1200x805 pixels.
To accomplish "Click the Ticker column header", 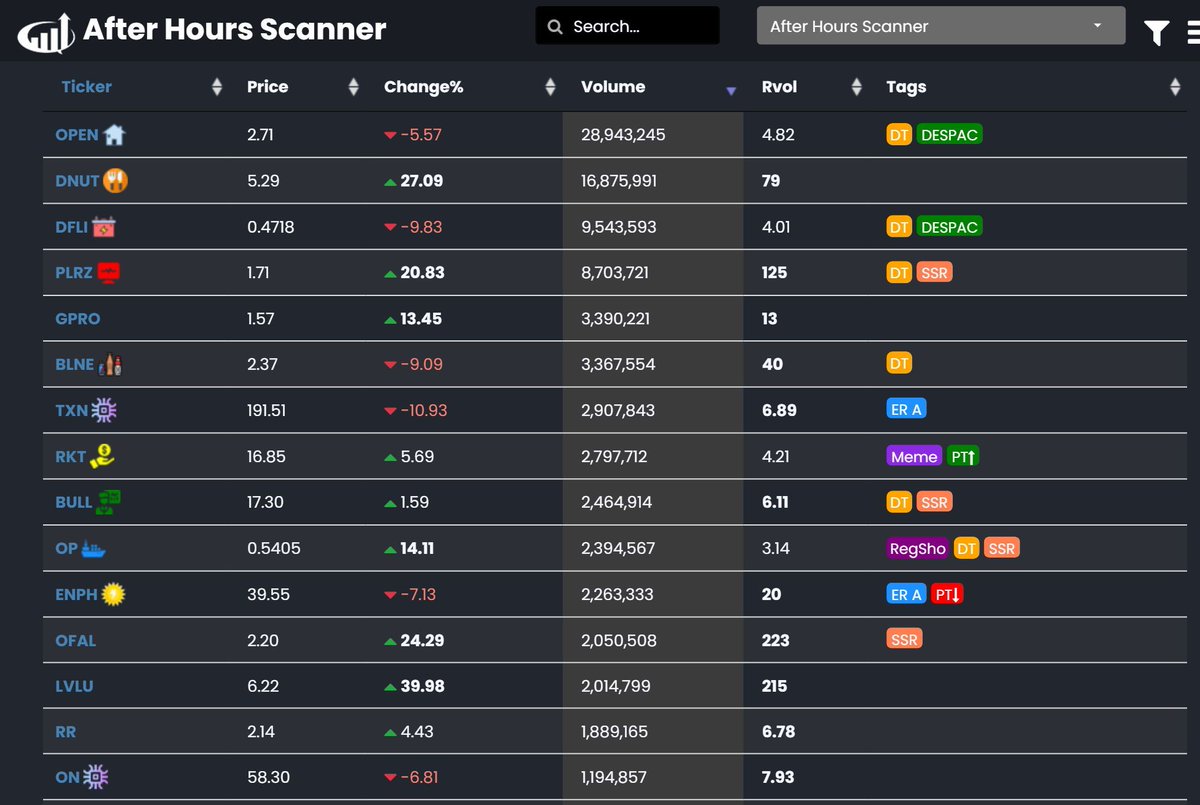I will 87,87.
